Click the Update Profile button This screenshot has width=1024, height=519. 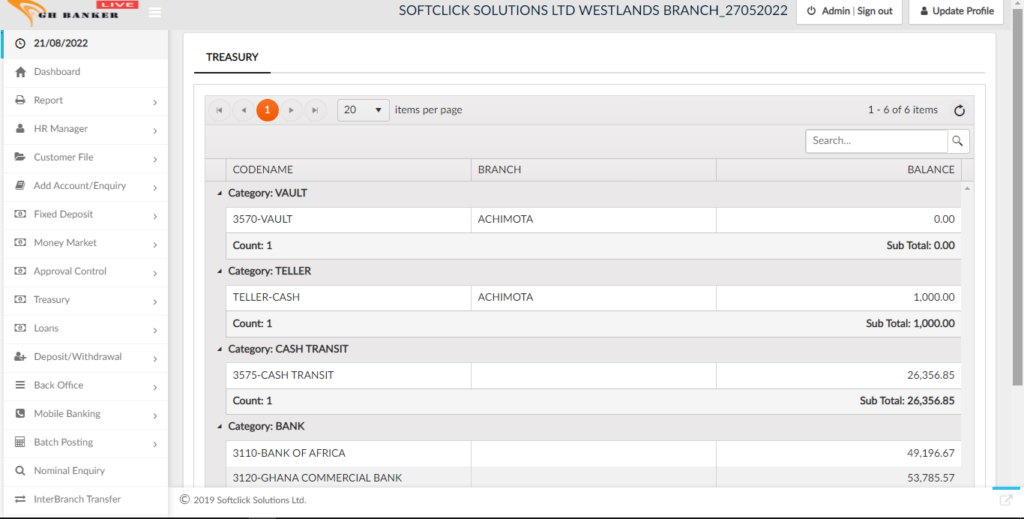pyautogui.click(x=955, y=12)
